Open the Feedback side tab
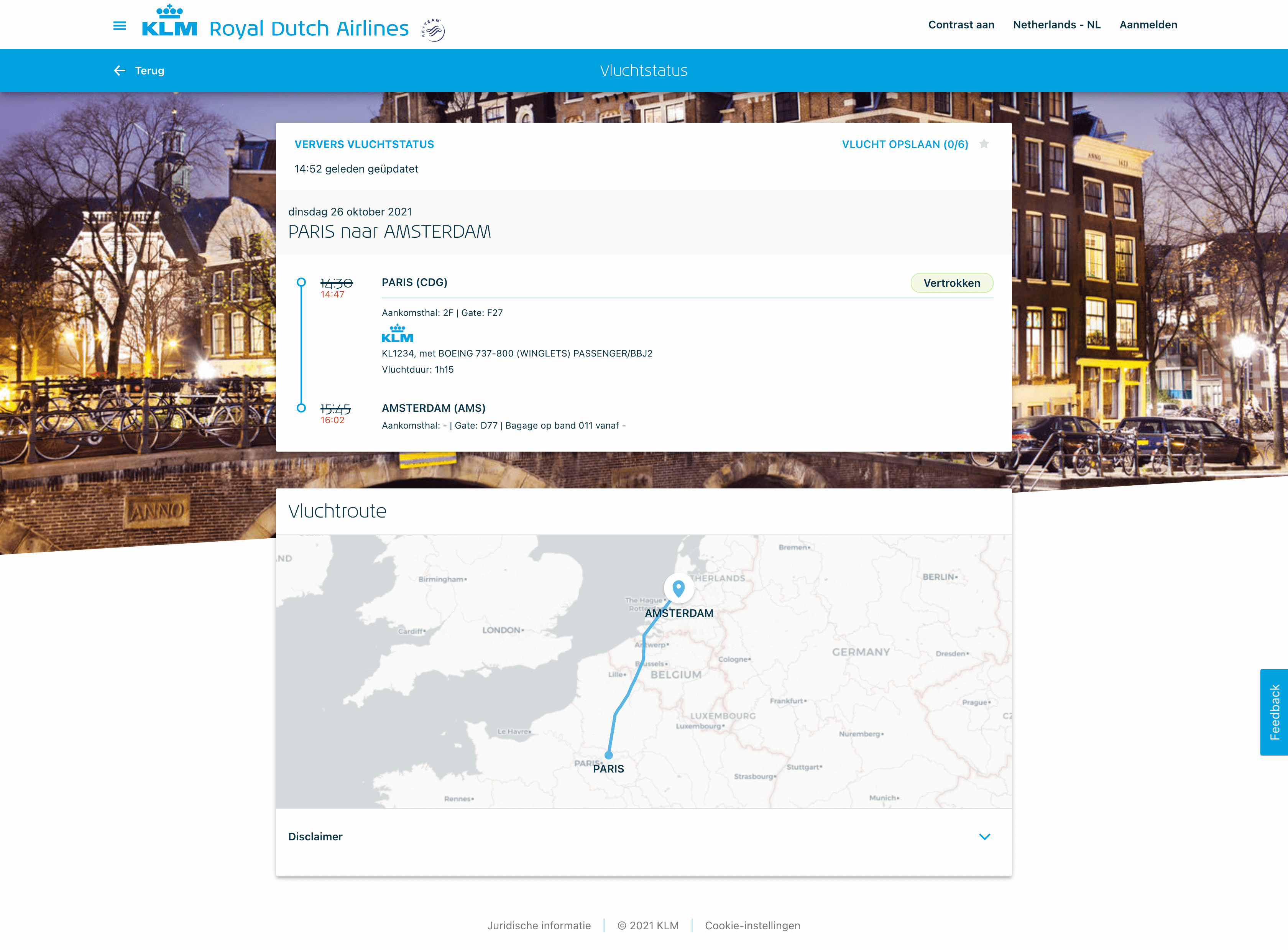The image size is (1288, 950). (1274, 712)
